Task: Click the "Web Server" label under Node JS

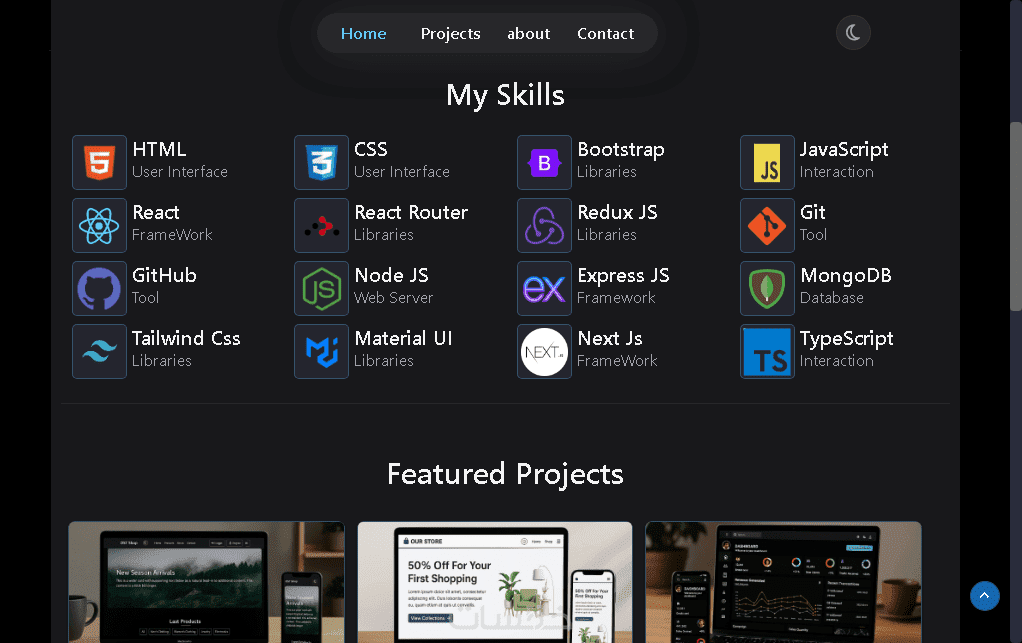Action: [x=394, y=298]
